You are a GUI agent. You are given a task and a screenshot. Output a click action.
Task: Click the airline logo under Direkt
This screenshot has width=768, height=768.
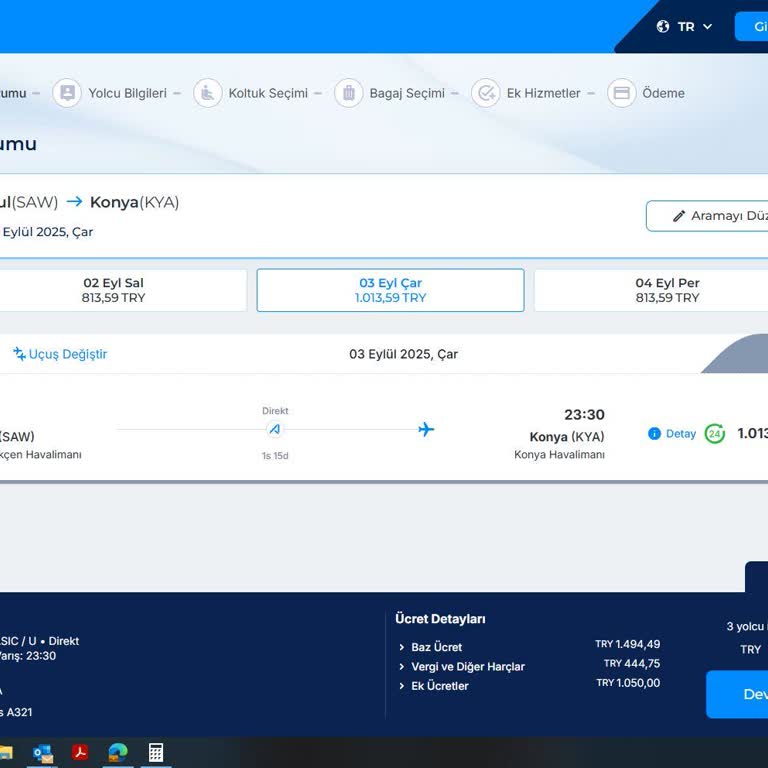point(275,429)
